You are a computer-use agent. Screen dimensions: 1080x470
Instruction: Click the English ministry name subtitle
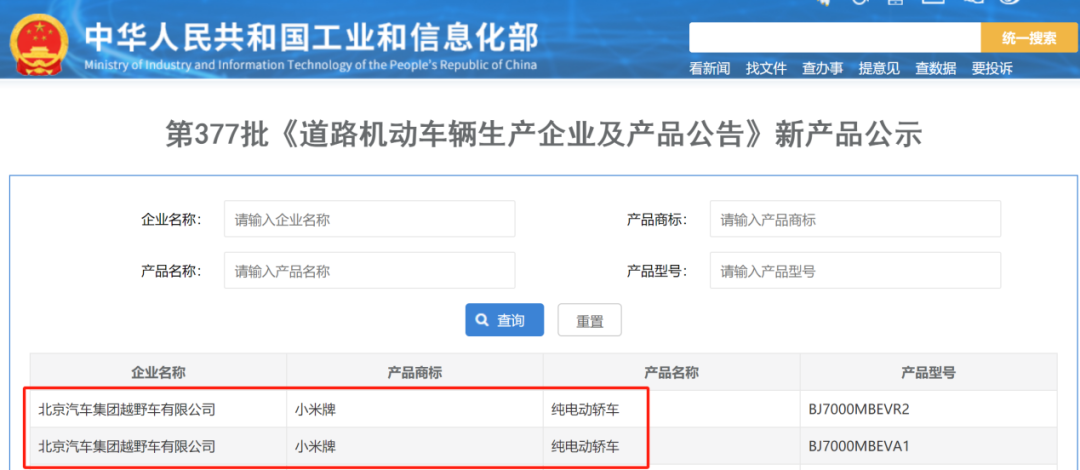[x=310, y=65]
